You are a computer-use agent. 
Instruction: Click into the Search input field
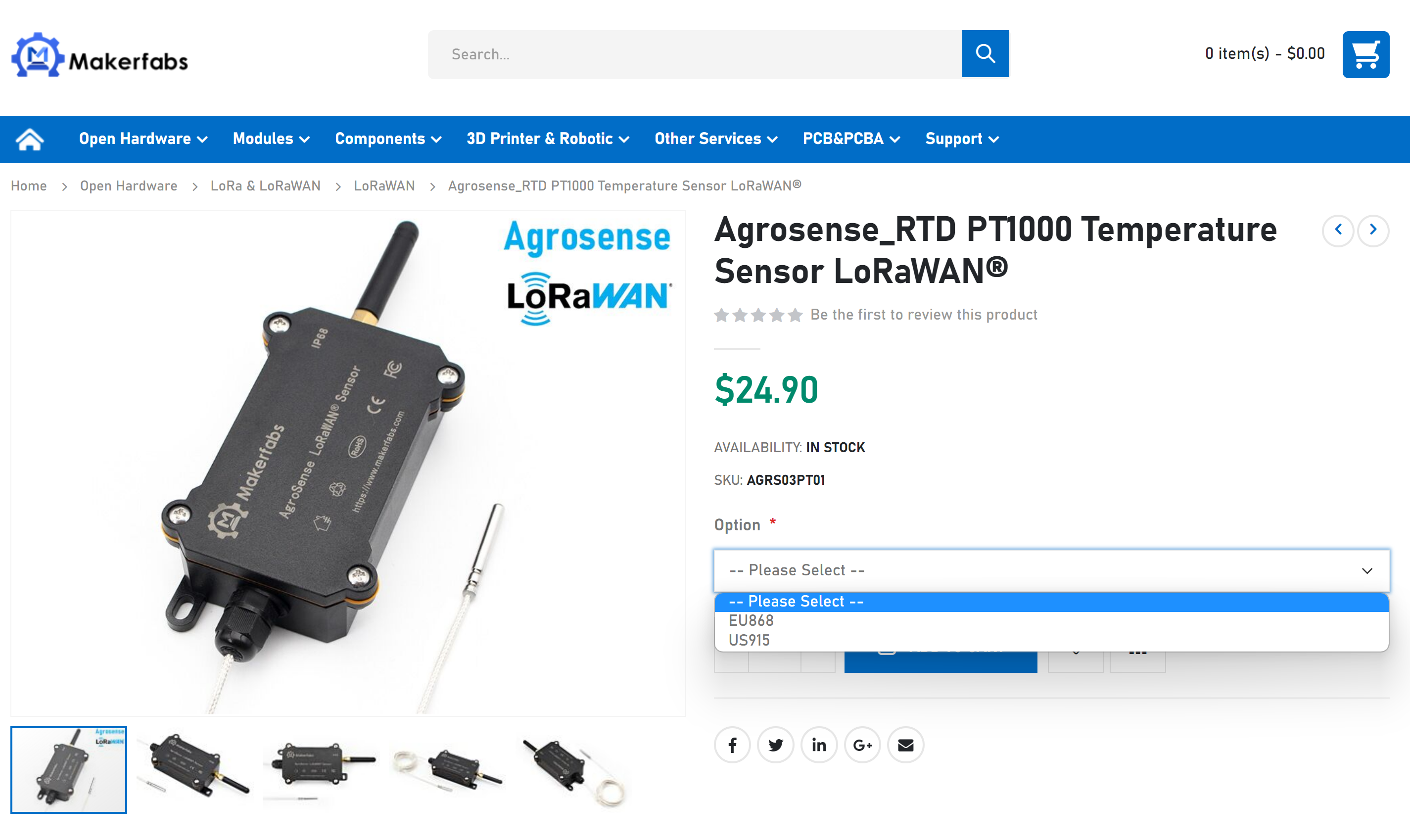695,54
